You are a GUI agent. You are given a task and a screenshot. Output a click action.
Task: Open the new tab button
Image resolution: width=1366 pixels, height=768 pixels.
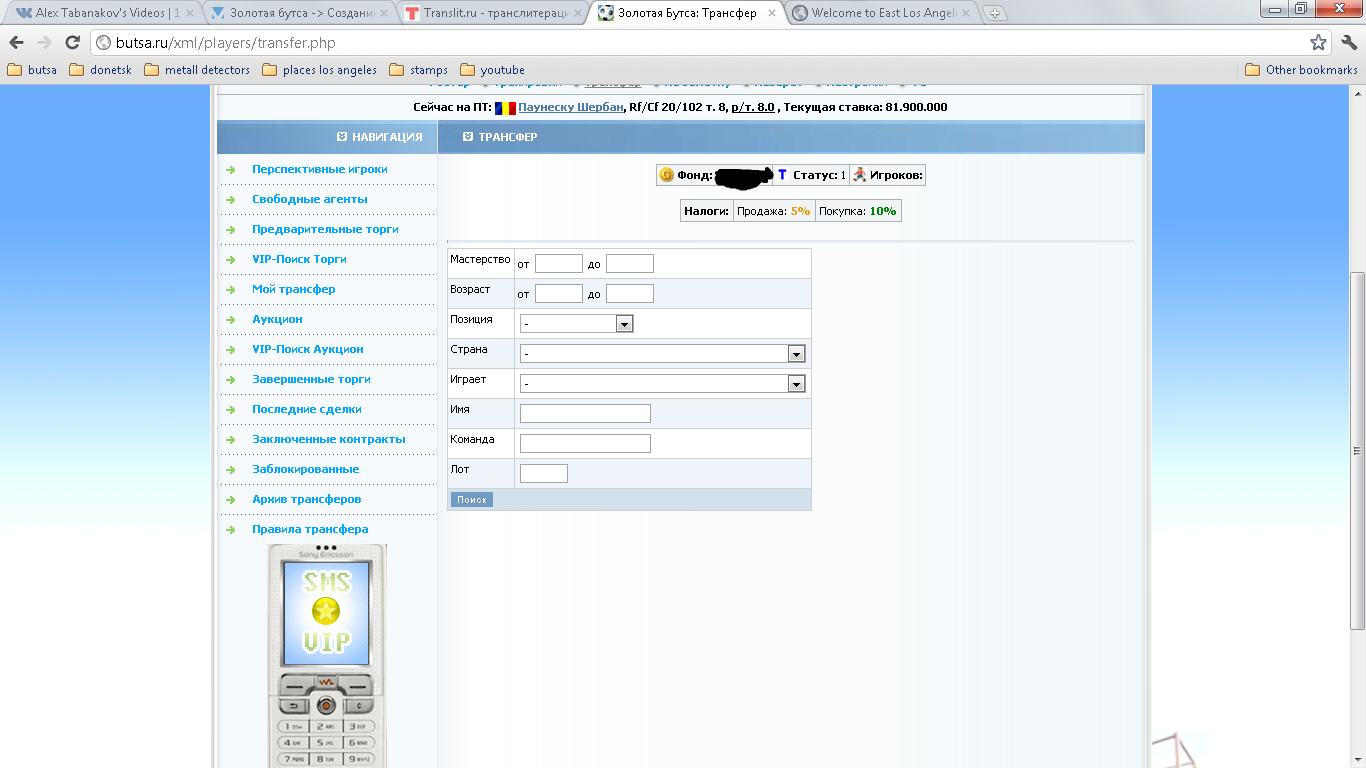[x=994, y=14]
